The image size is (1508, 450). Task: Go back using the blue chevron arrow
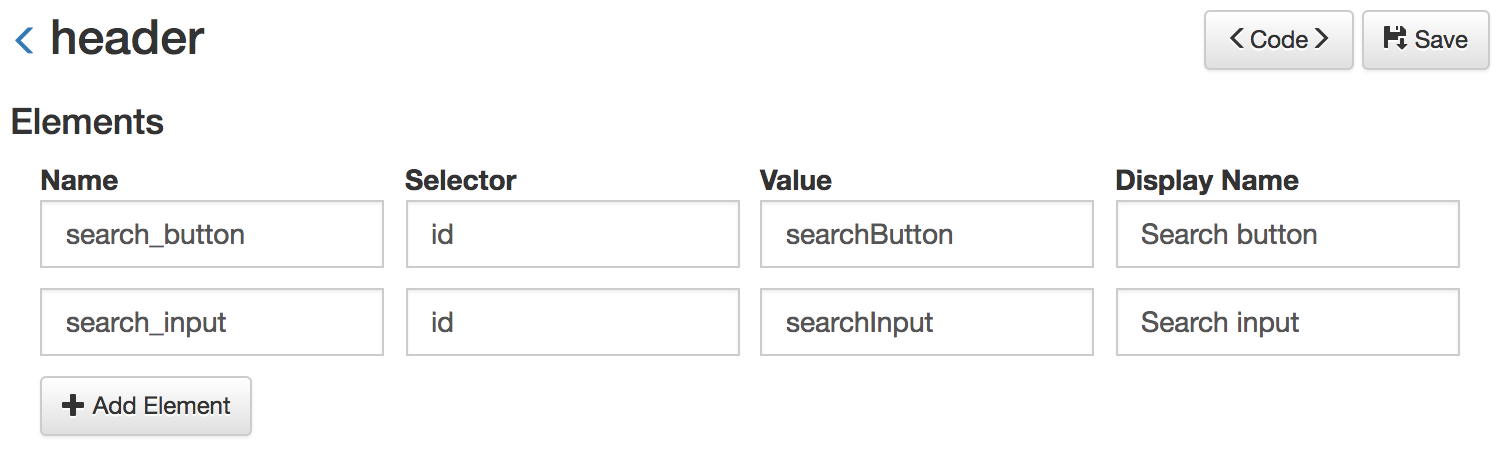(25, 41)
